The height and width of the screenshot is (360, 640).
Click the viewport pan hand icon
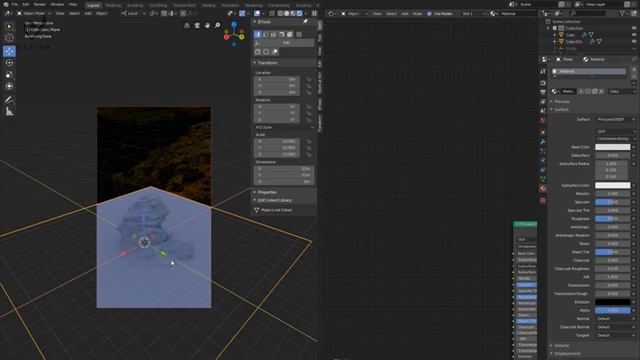tap(207, 25)
